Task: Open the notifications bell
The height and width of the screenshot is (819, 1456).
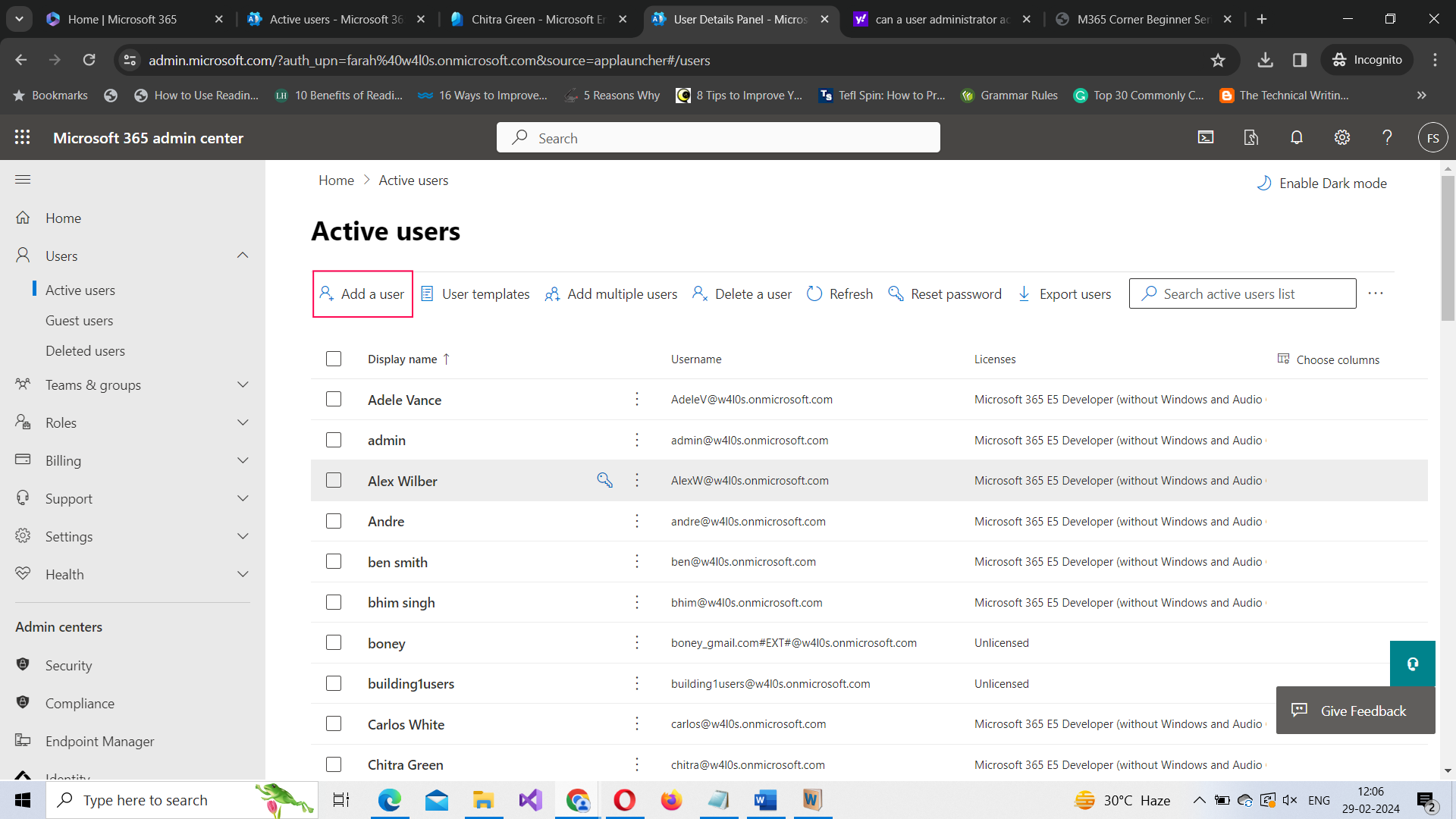Action: (1296, 137)
